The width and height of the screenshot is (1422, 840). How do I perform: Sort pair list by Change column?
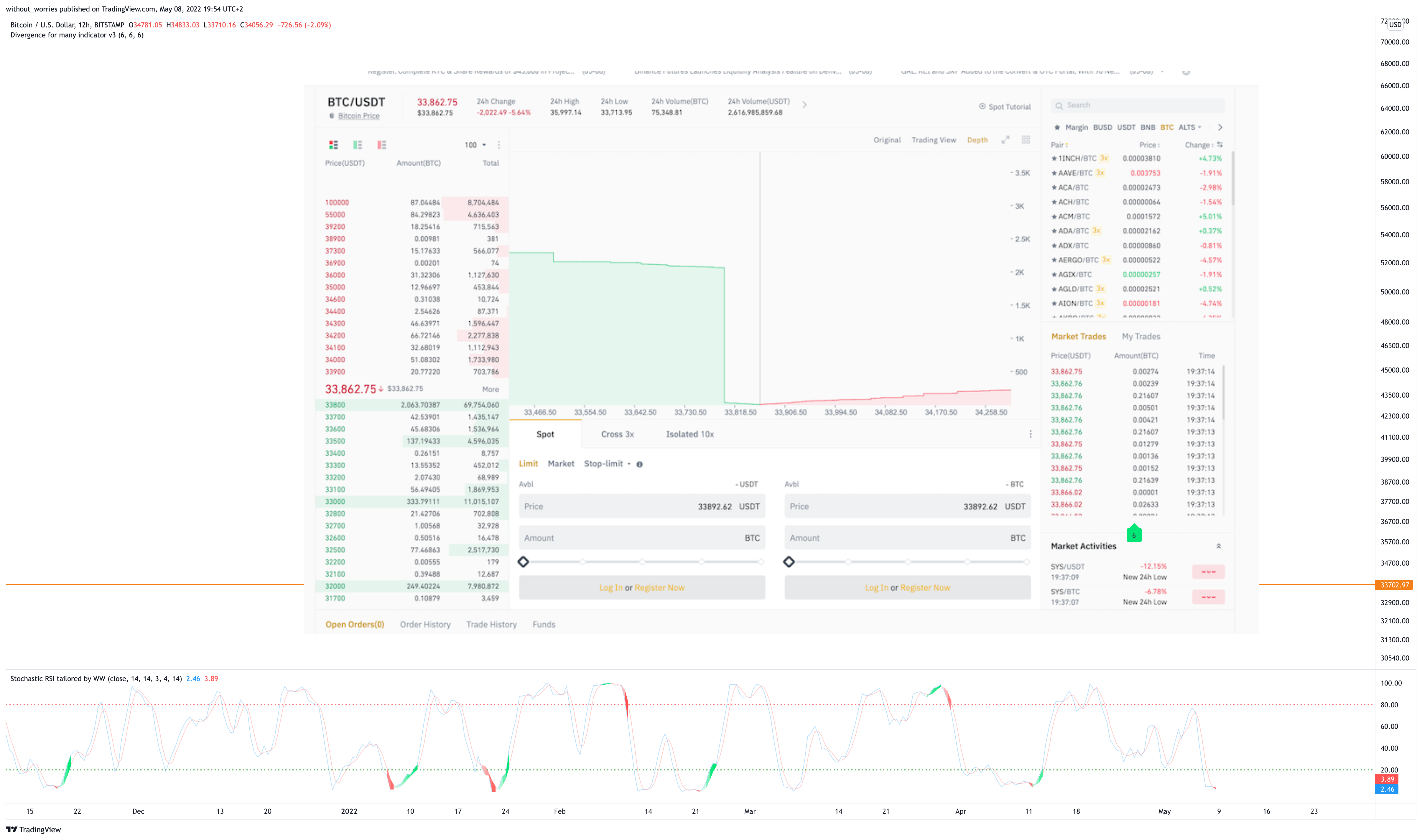pyautogui.click(x=1199, y=145)
